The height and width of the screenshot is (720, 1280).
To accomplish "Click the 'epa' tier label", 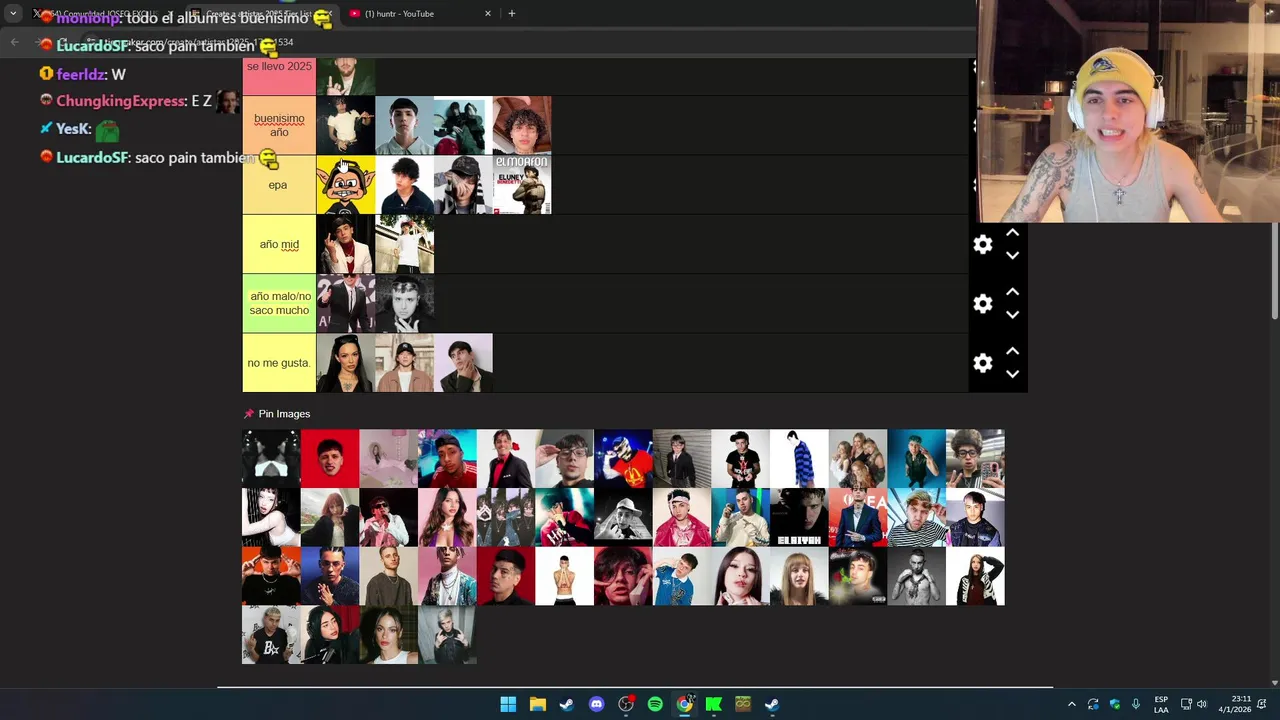I will pos(279,185).
